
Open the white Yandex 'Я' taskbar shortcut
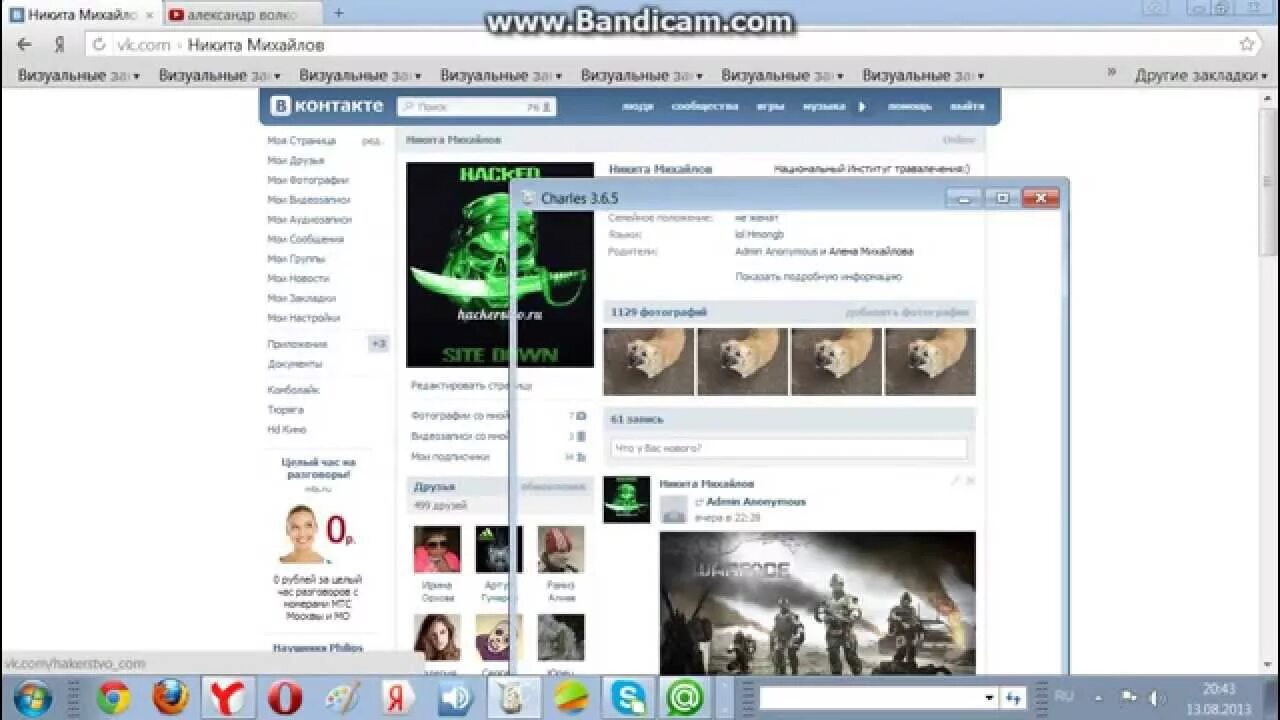398,697
